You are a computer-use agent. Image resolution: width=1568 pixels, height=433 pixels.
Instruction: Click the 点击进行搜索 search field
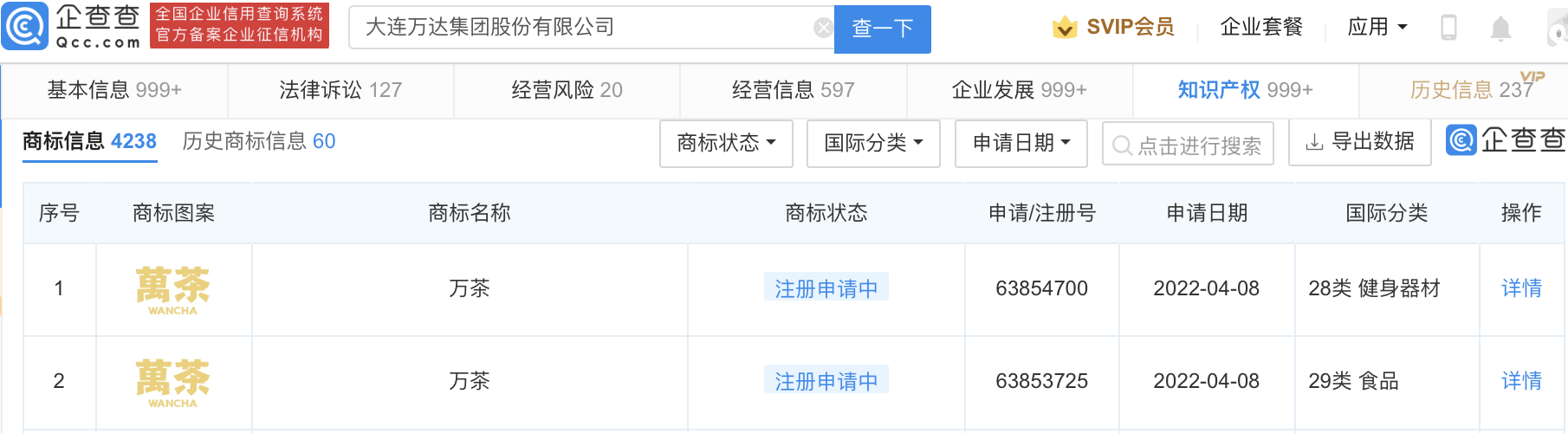[x=1188, y=144]
